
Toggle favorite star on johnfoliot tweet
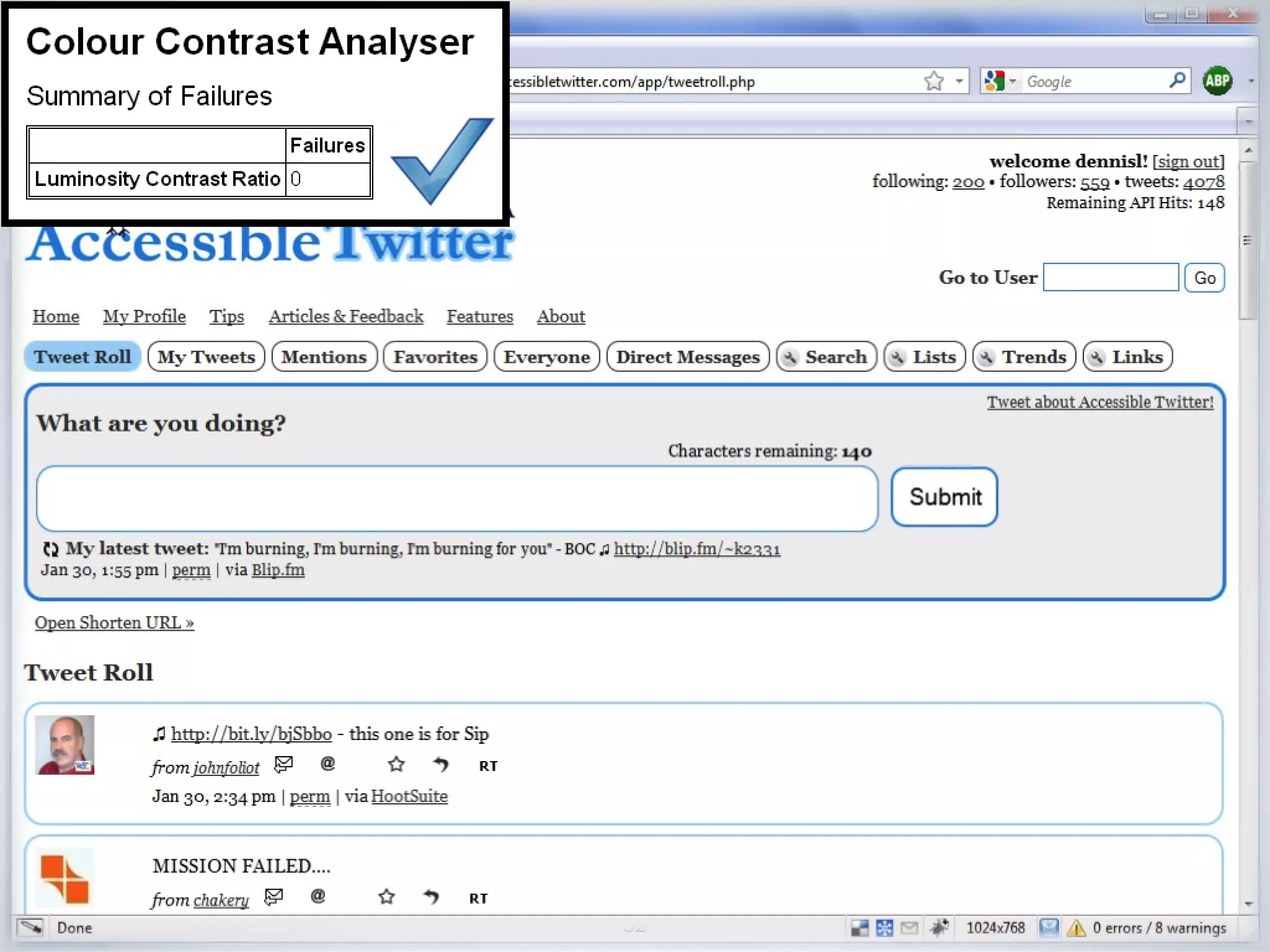[x=396, y=764]
